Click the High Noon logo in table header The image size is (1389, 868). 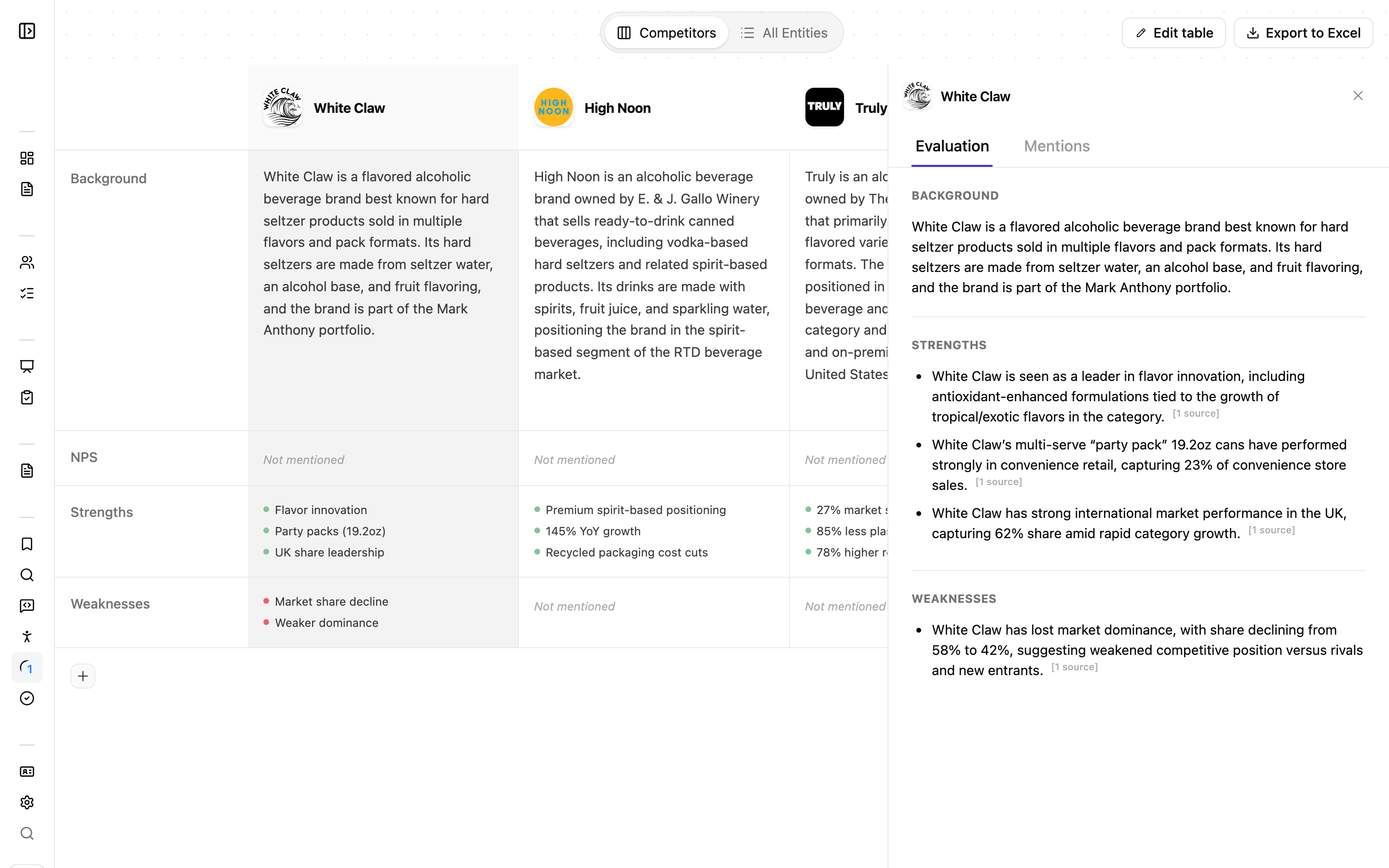553,108
